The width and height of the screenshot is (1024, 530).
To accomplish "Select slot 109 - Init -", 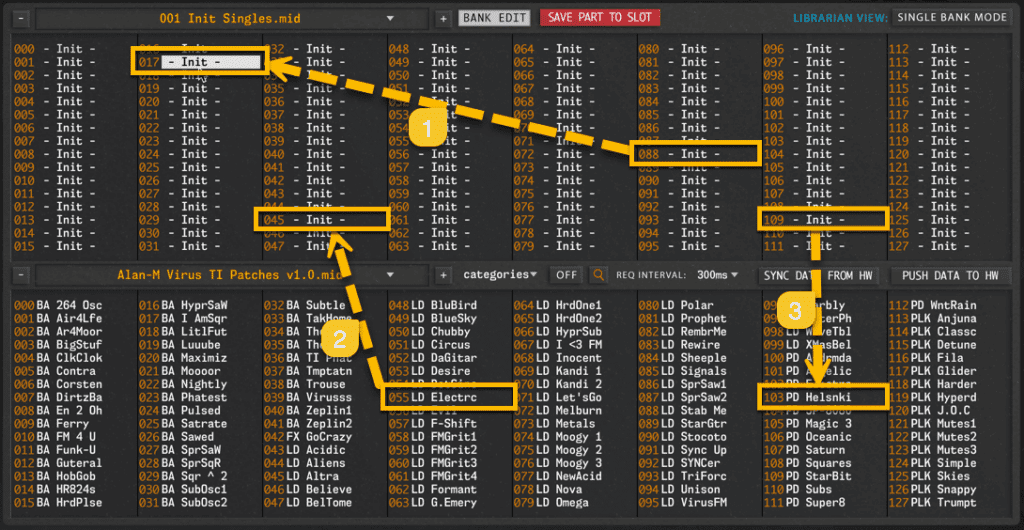I will [805, 220].
